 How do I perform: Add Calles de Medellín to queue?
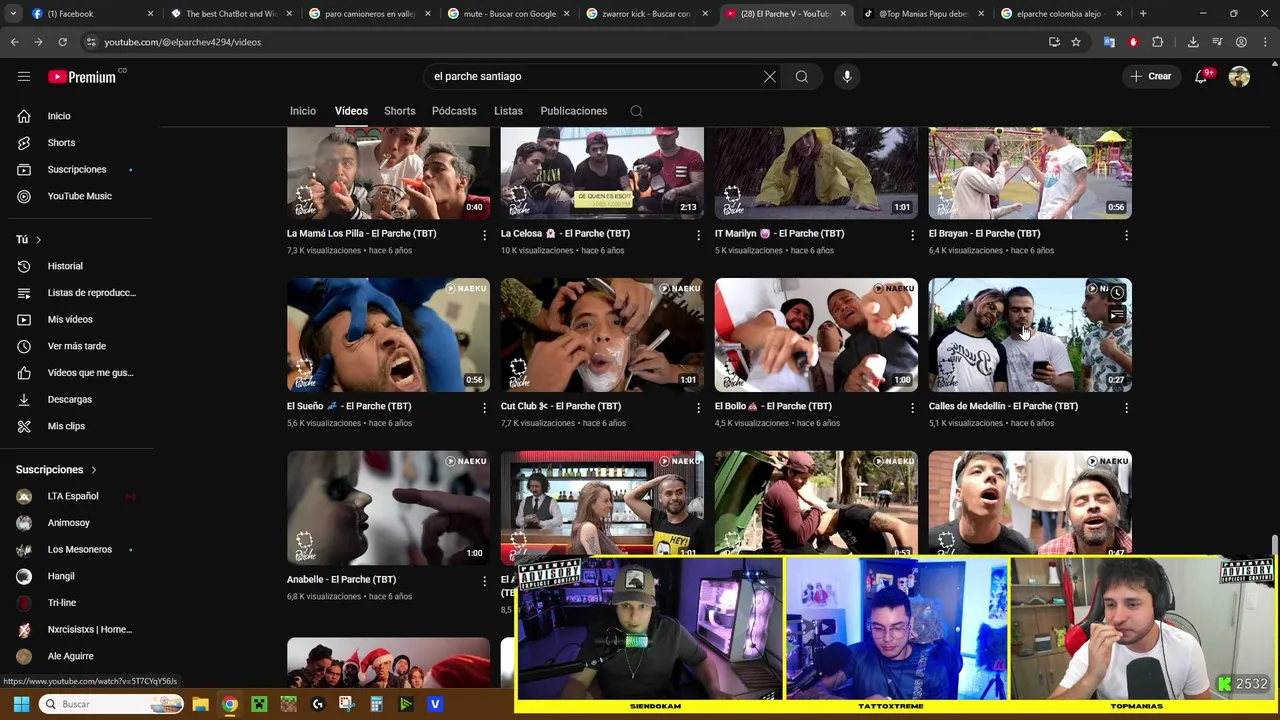[1117, 314]
